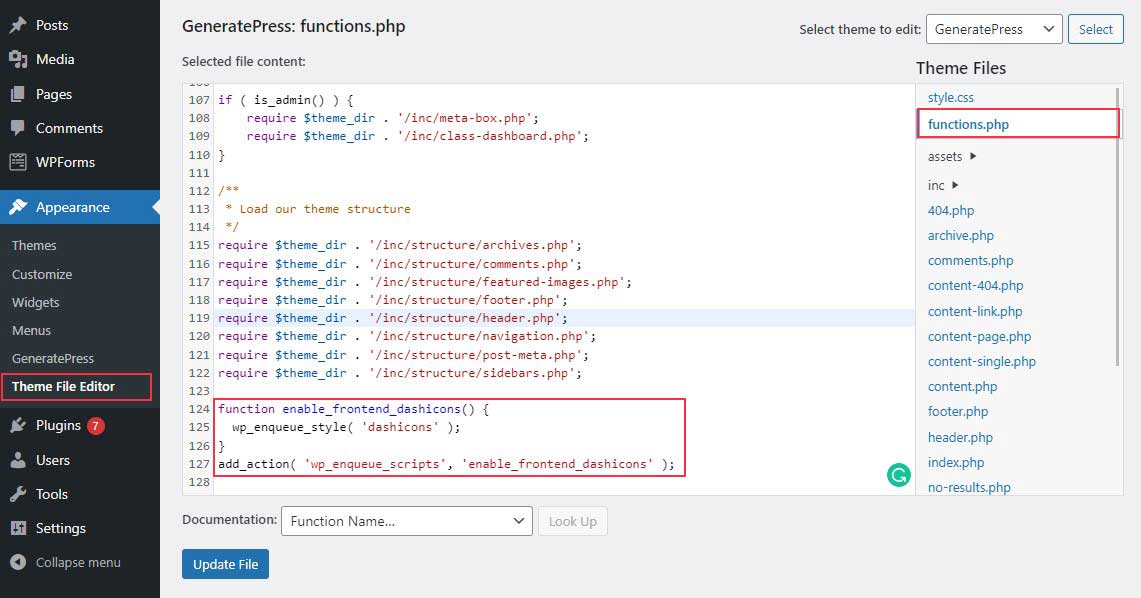This screenshot has height=598, width=1141.
Task: Open Menus submenu item
Action: pyautogui.click(x=31, y=330)
